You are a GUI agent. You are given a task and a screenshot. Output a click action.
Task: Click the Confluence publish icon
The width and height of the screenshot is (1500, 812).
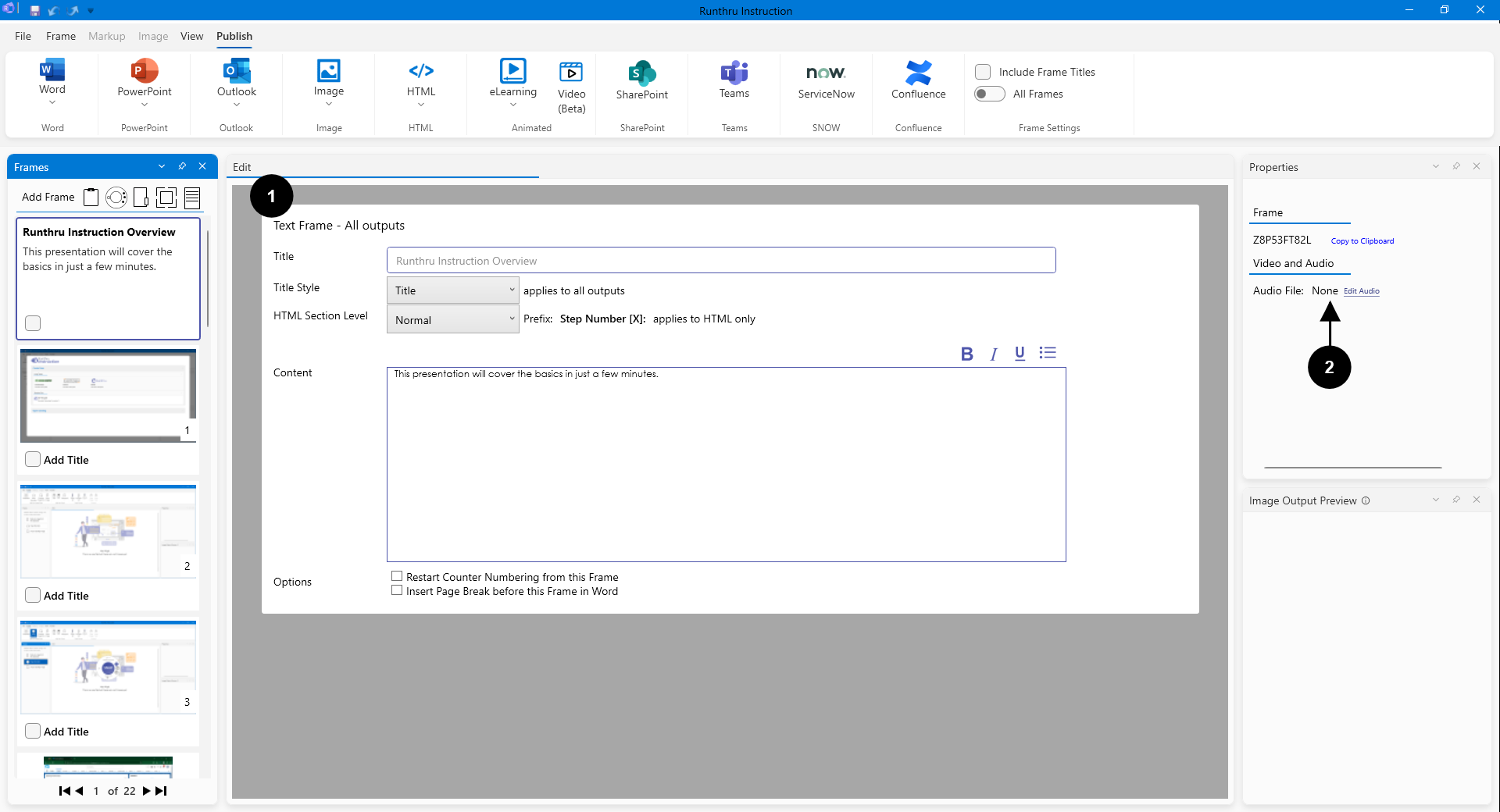click(x=918, y=73)
